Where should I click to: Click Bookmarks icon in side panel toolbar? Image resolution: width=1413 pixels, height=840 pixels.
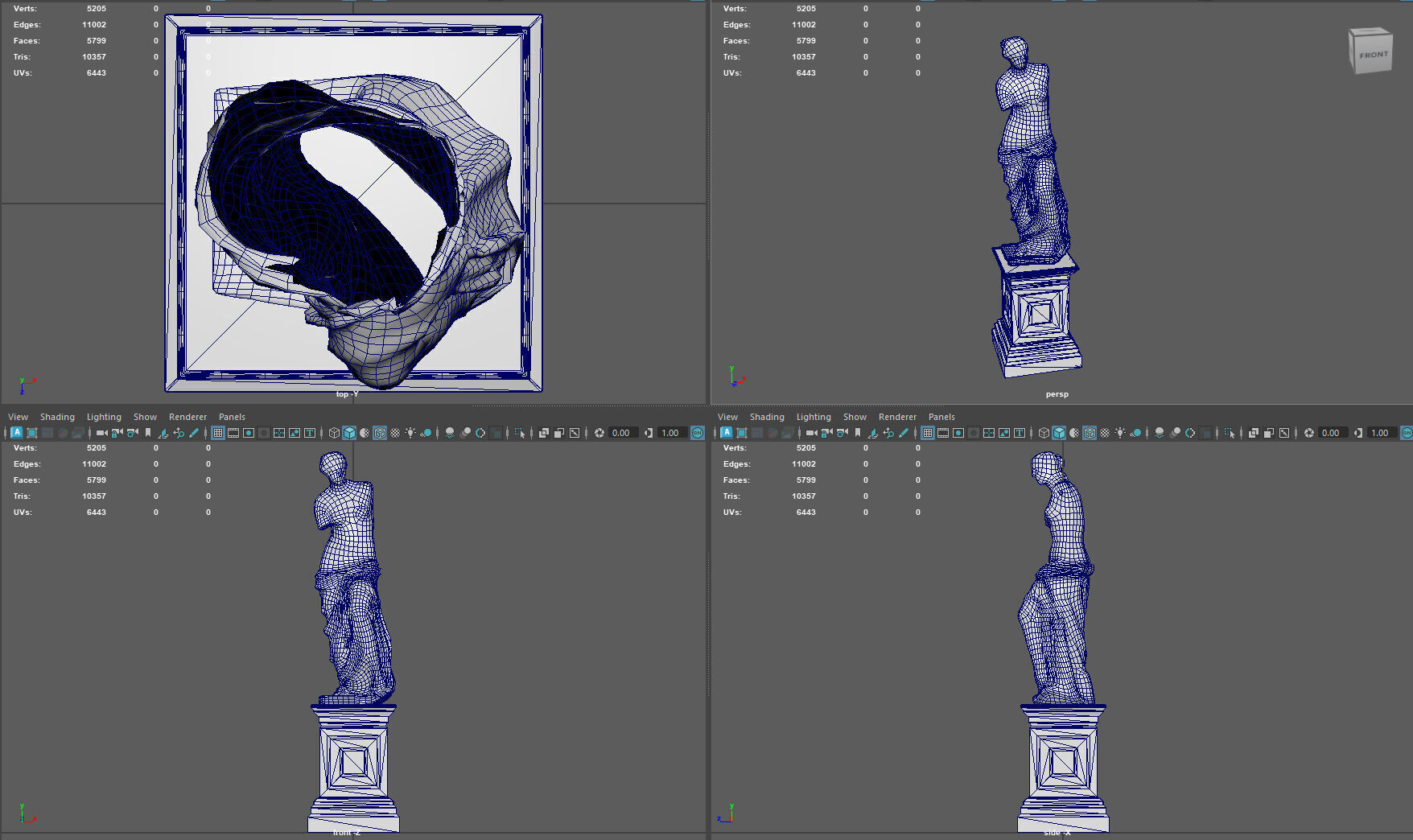(x=858, y=433)
